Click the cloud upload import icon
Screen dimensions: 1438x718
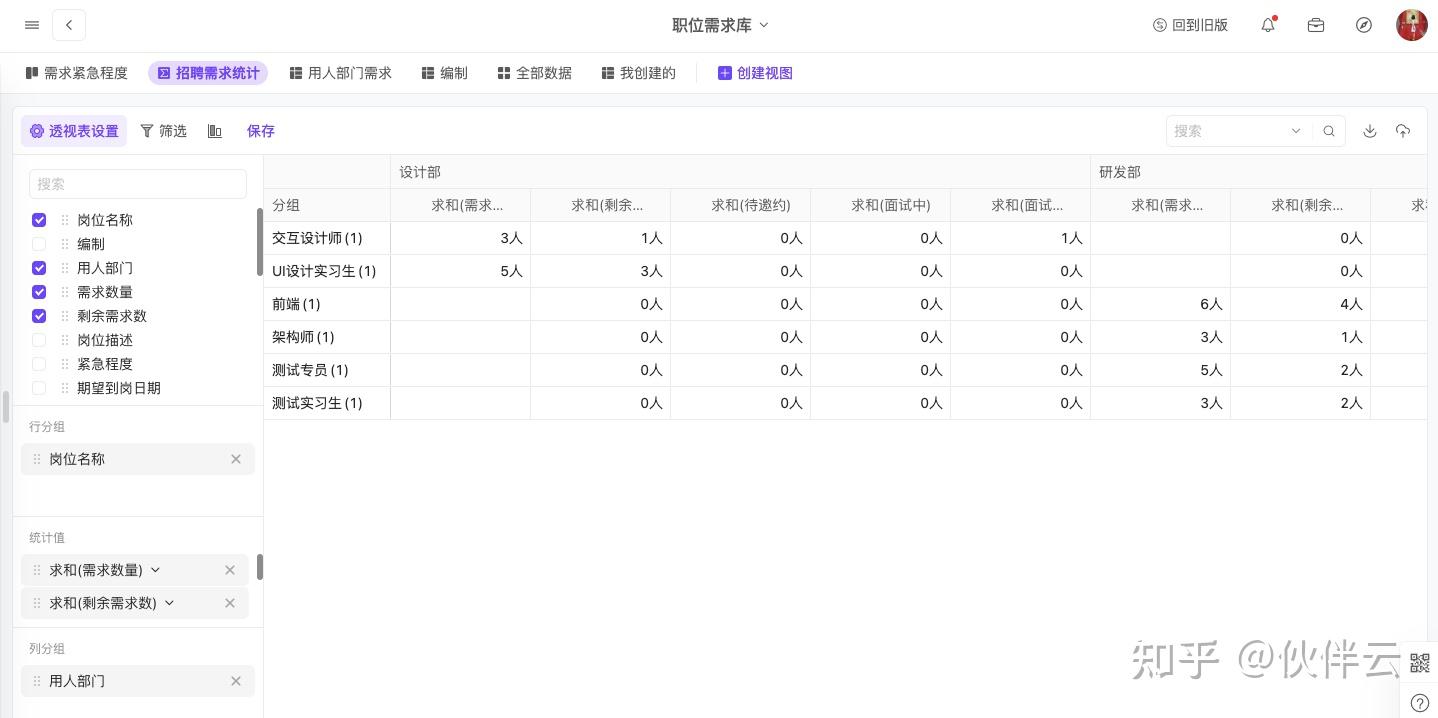pos(1403,131)
